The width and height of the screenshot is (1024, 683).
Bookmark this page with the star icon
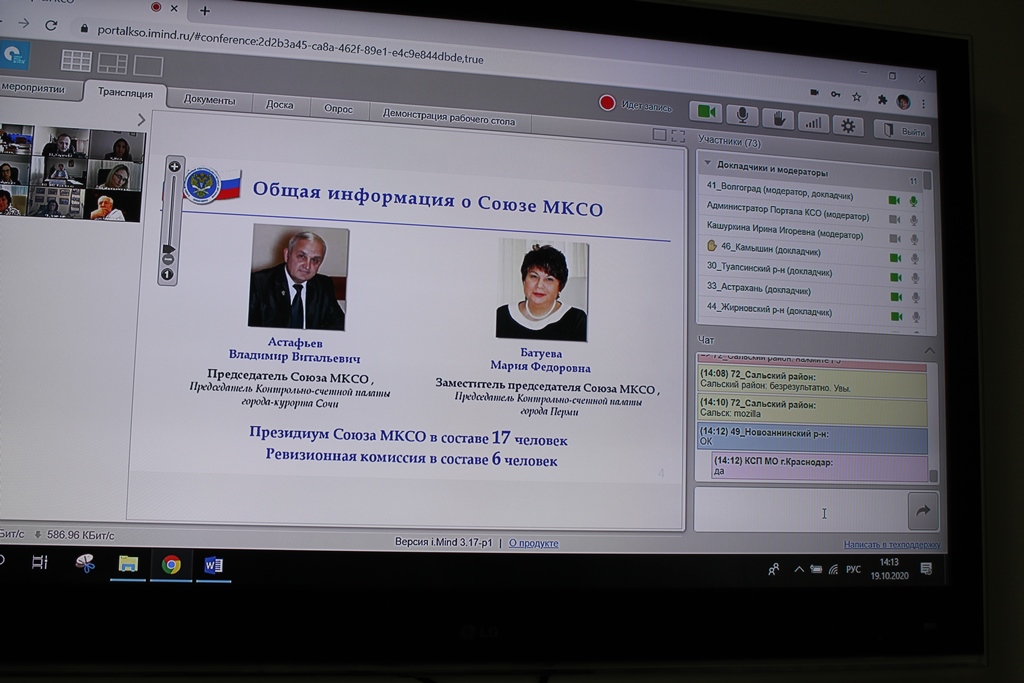(857, 97)
